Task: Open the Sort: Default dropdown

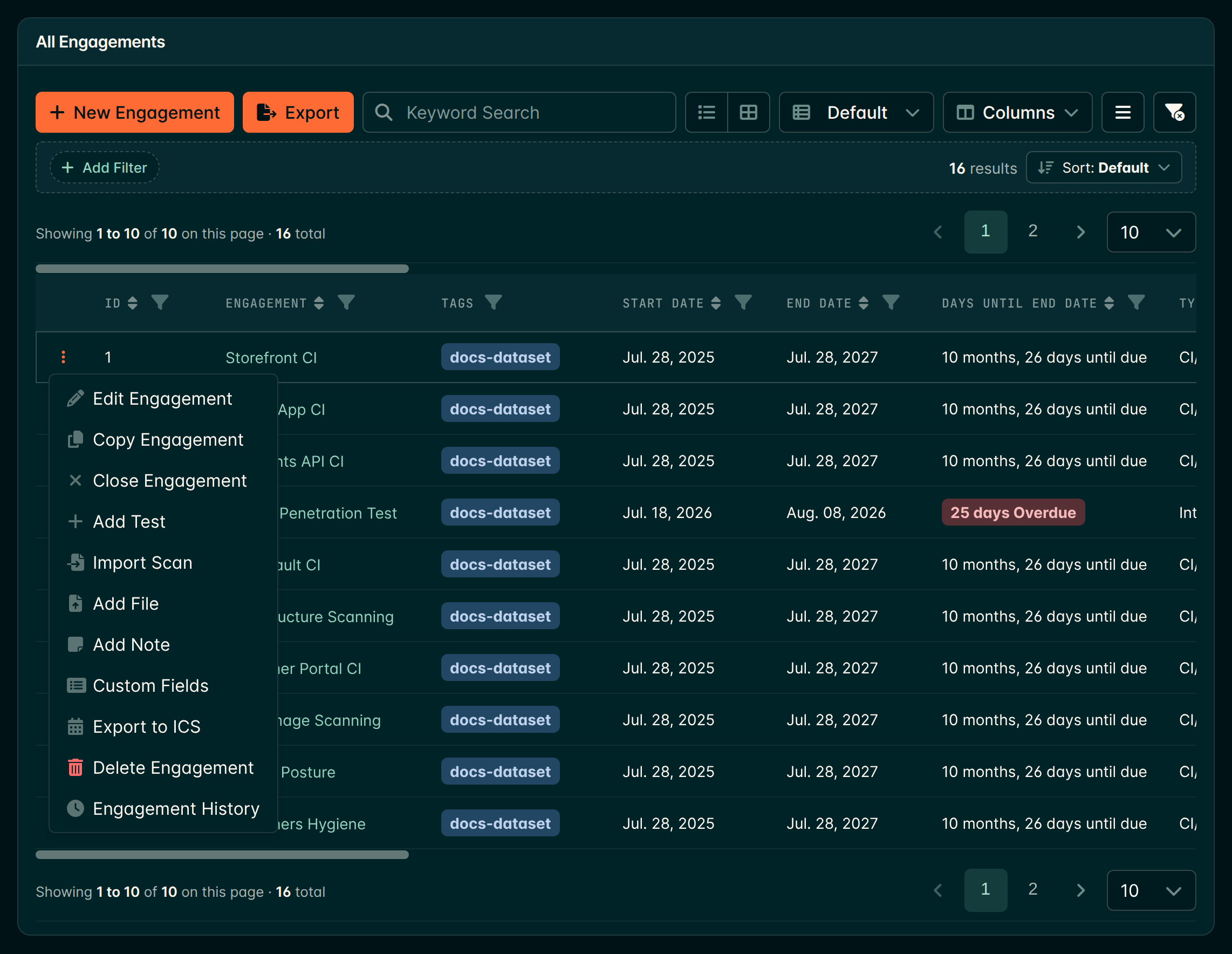Action: [x=1104, y=168]
